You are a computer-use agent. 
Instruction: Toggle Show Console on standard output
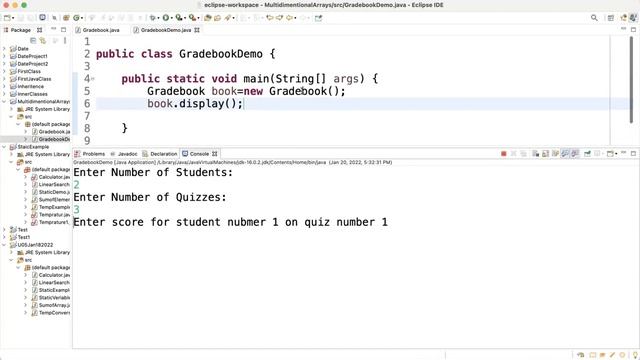[x=565, y=154]
